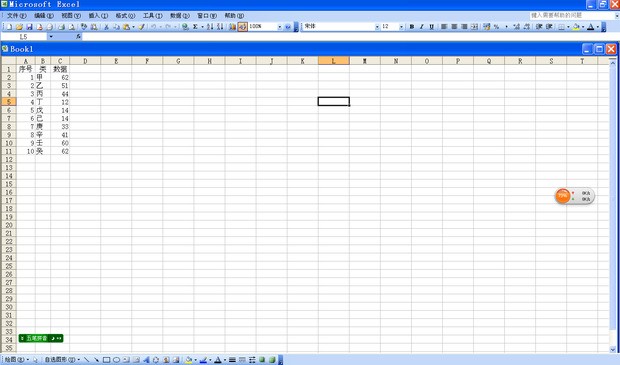
Task: Toggle Center alignment
Action: pyautogui.click(x=454, y=26)
